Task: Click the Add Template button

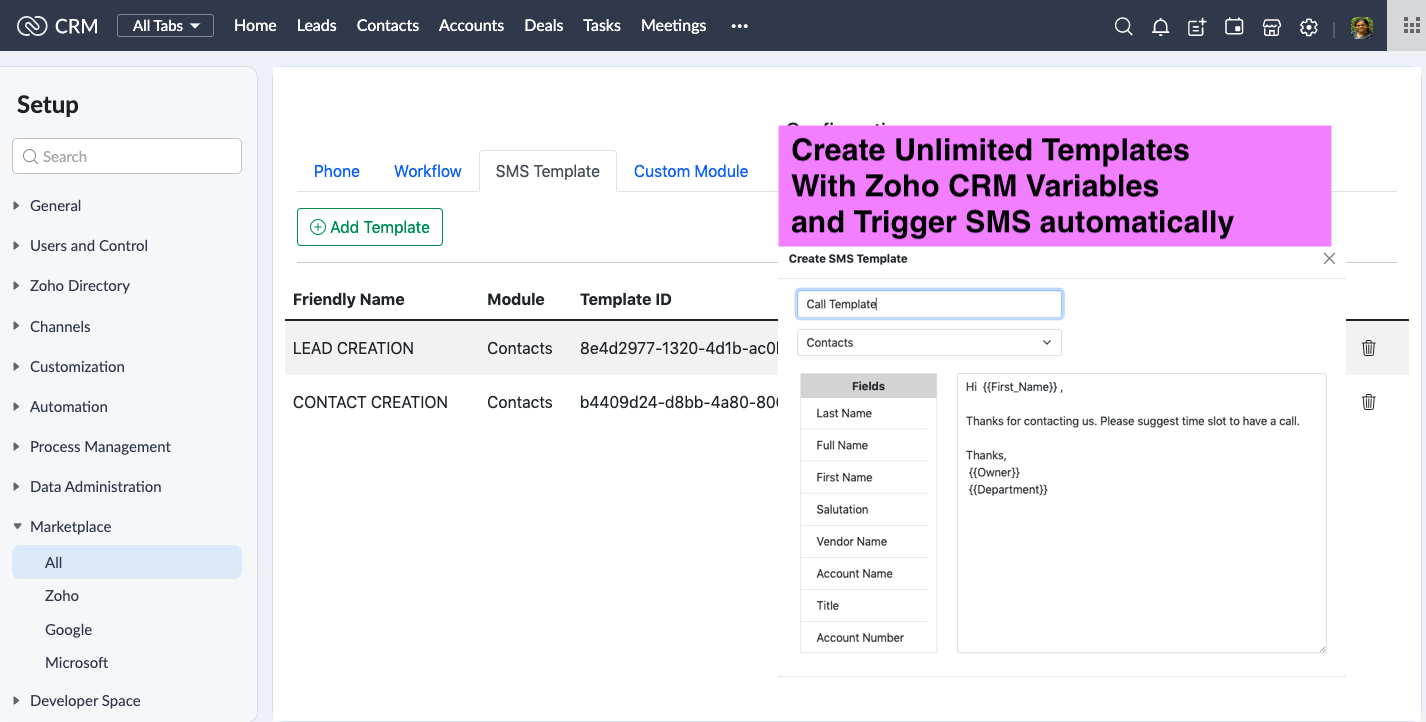Action: pyautogui.click(x=369, y=227)
